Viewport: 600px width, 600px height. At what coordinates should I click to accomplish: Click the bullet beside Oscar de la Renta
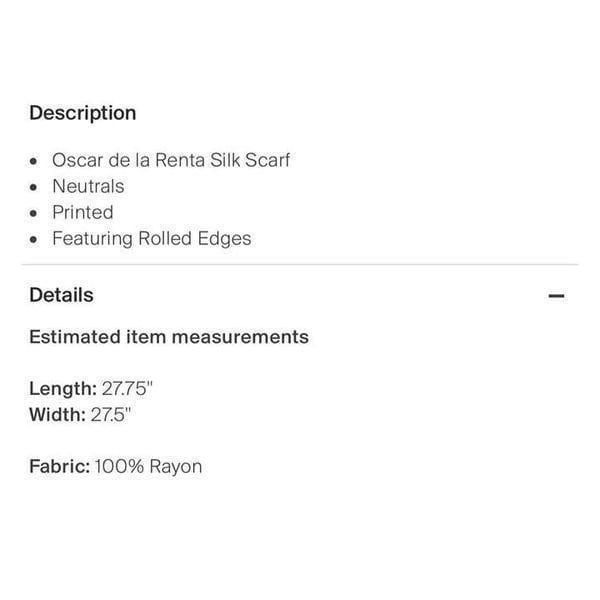click(x=34, y=161)
